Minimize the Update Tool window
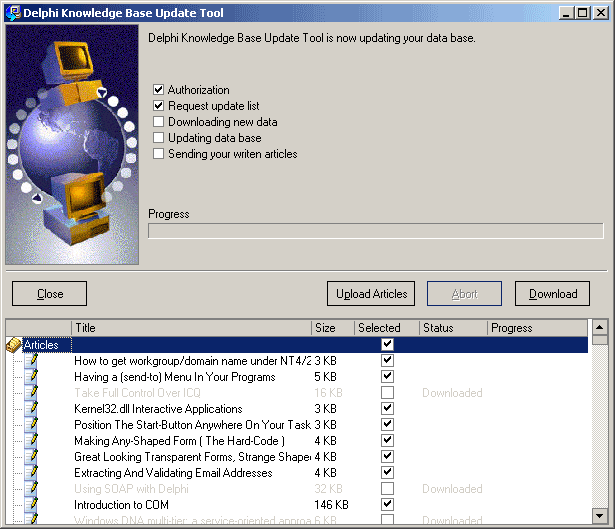Viewport: 615px width, 529px height. pyautogui.click(x=566, y=13)
